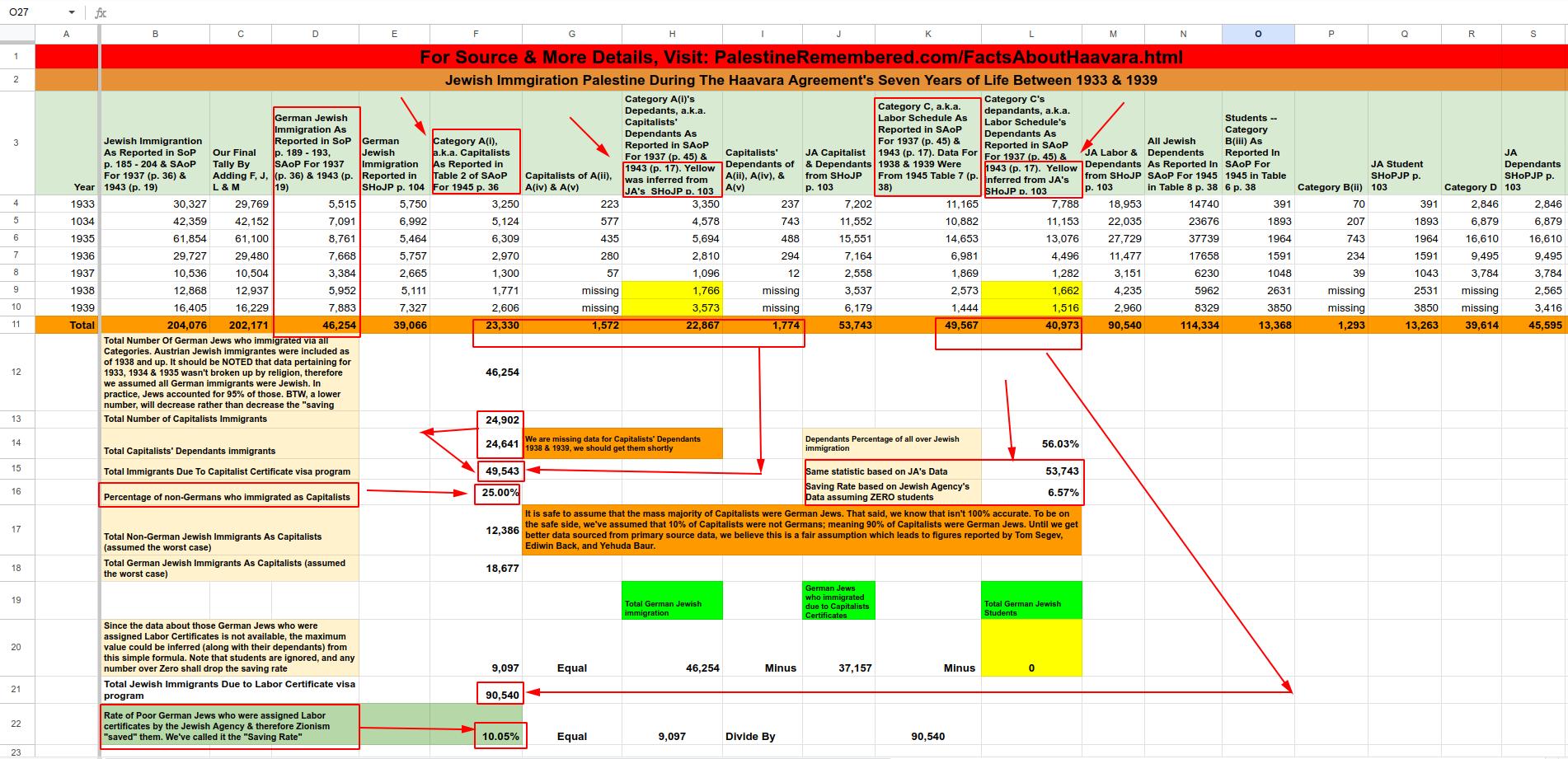Click the fx formula icon
The image size is (1568, 759).
pyautogui.click(x=101, y=12)
